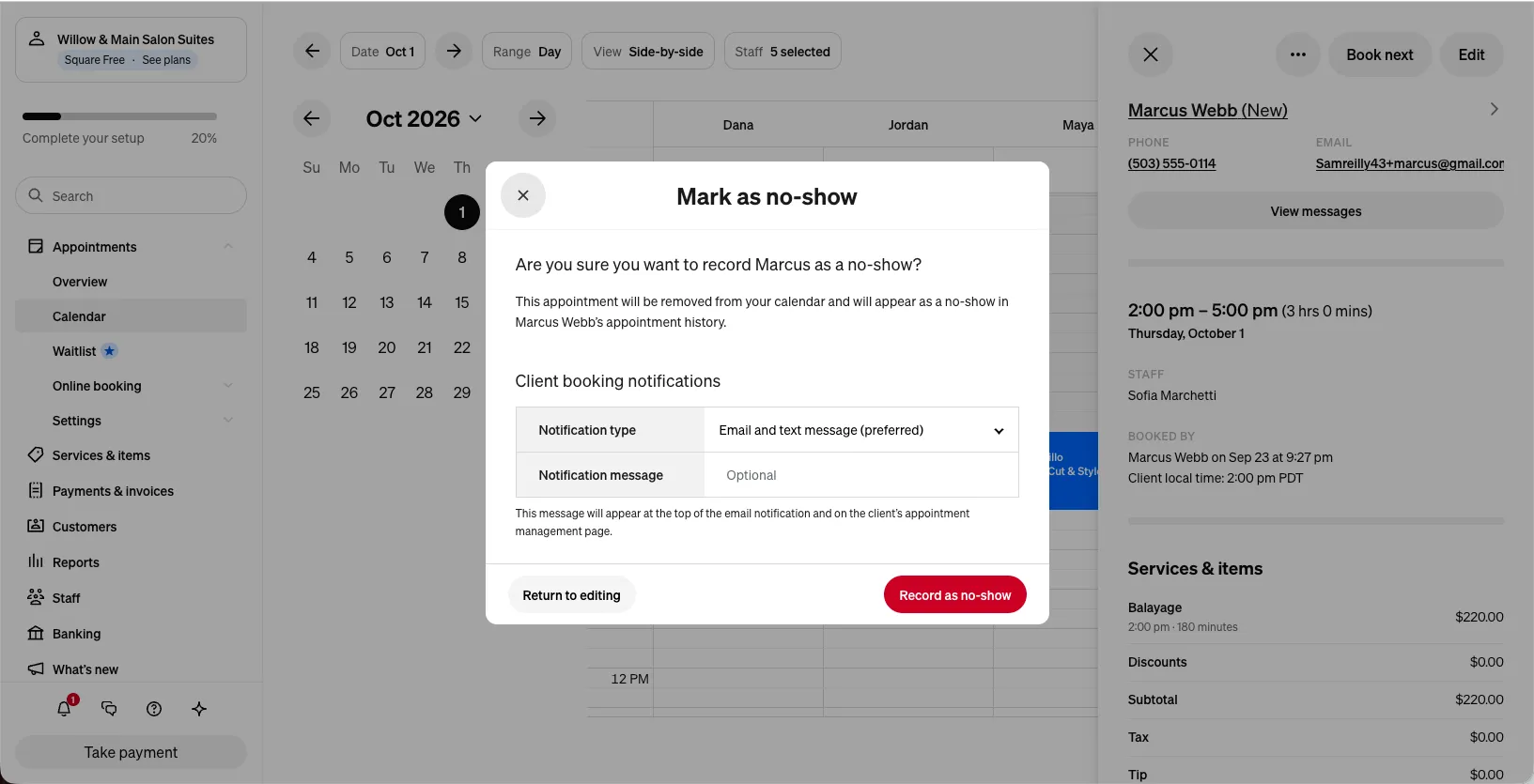Open the See plans link
The height and width of the screenshot is (784, 1534).
point(166,60)
